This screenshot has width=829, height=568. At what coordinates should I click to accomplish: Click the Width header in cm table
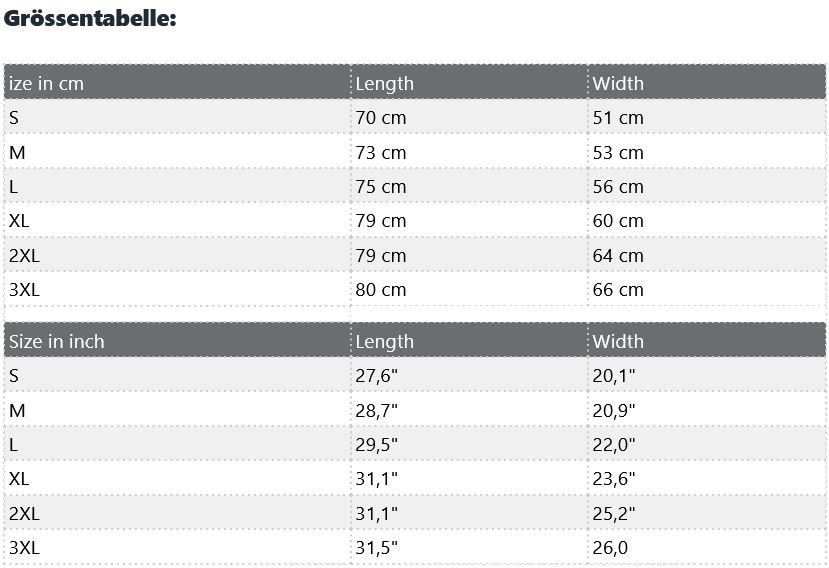pos(618,83)
